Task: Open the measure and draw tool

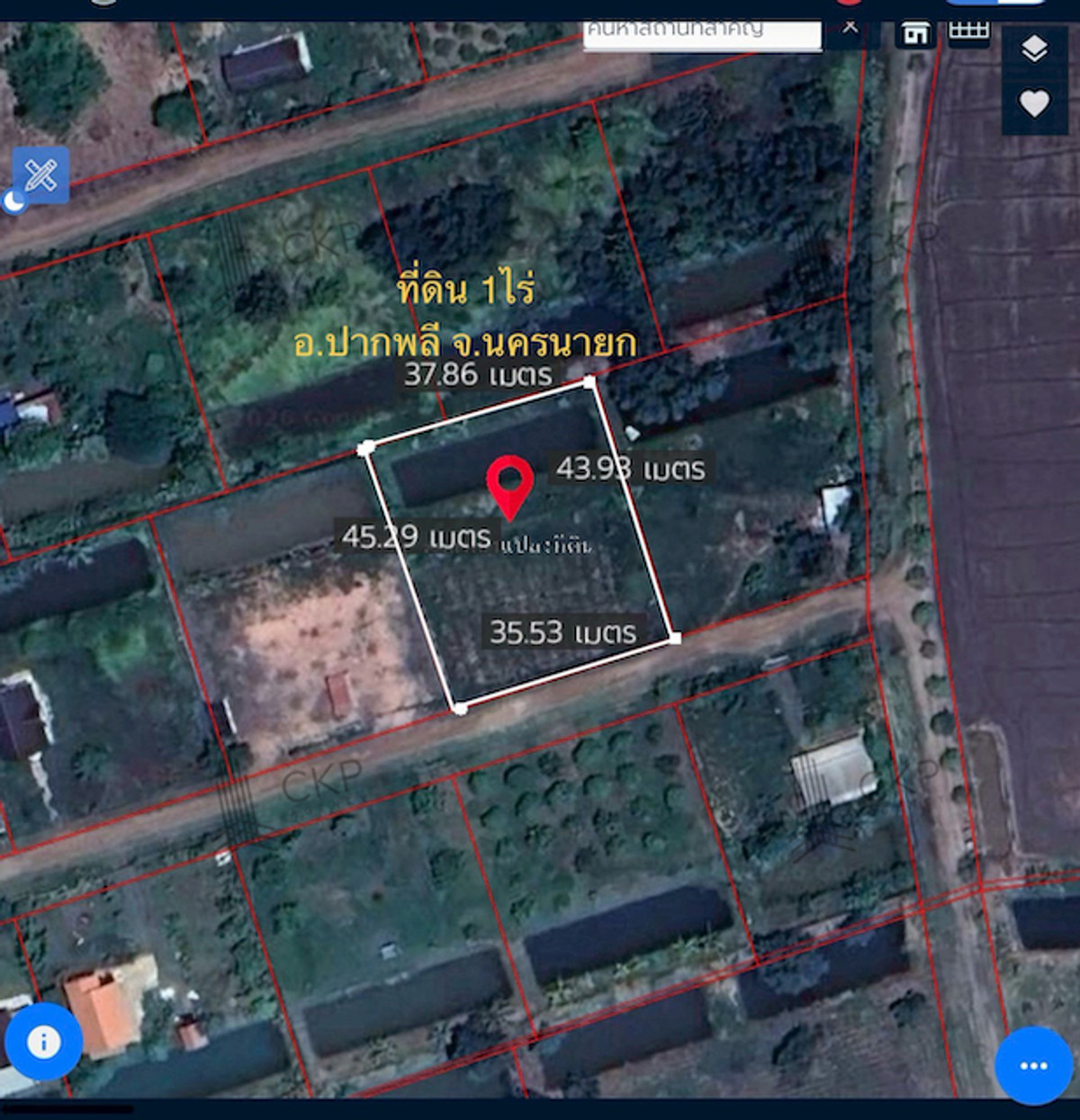Action: point(40,175)
